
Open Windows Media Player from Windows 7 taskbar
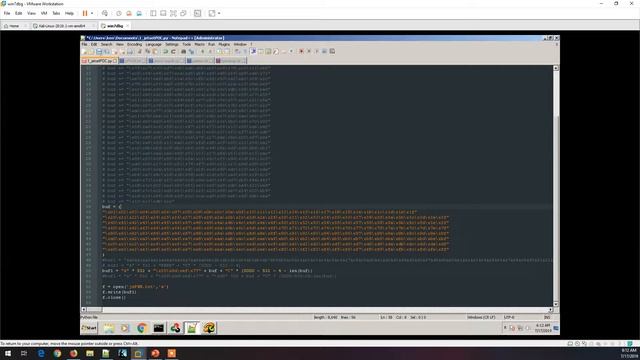pyautogui.click(x=125, y=328)
